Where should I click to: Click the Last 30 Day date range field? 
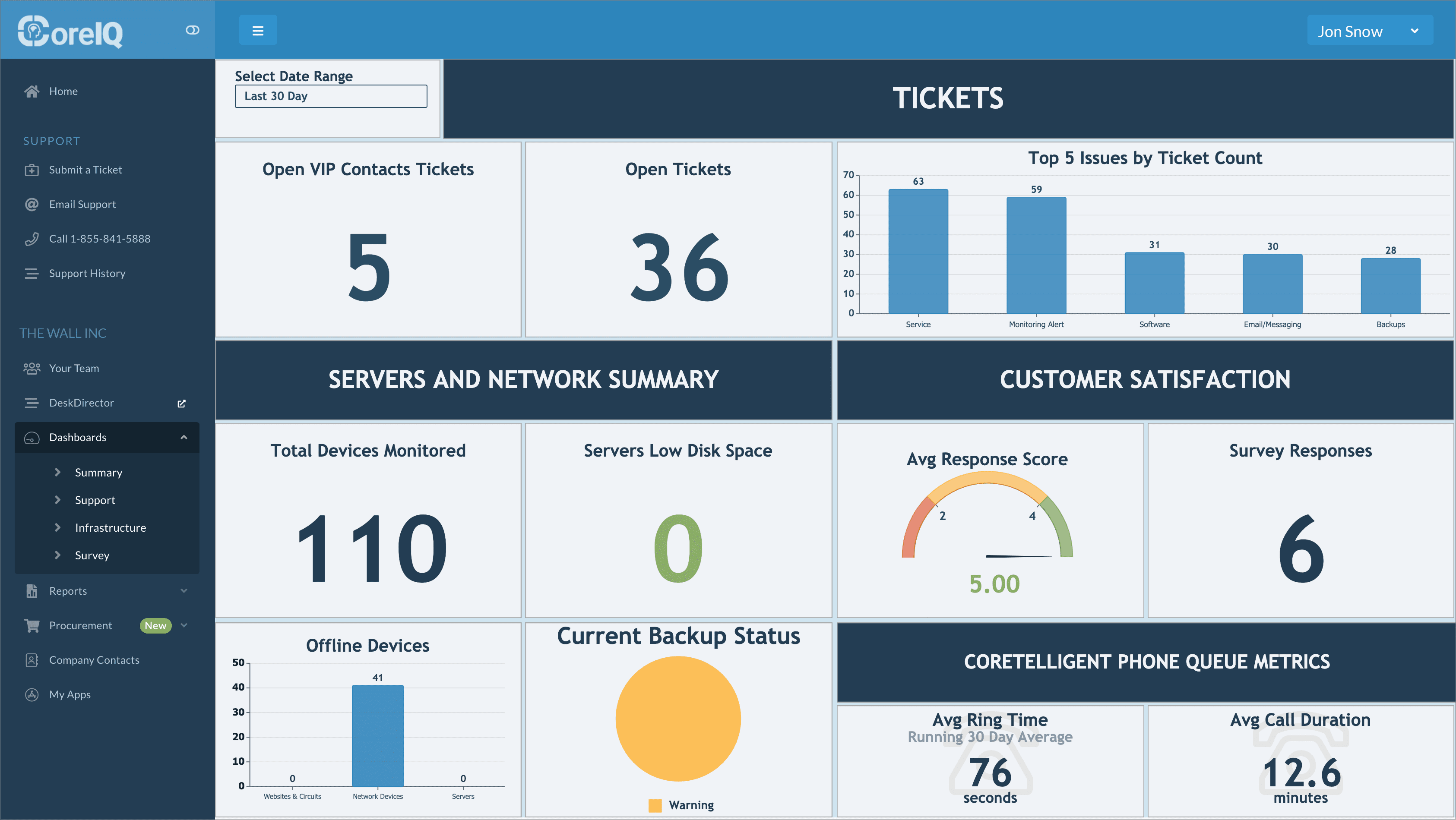[331, 96]
